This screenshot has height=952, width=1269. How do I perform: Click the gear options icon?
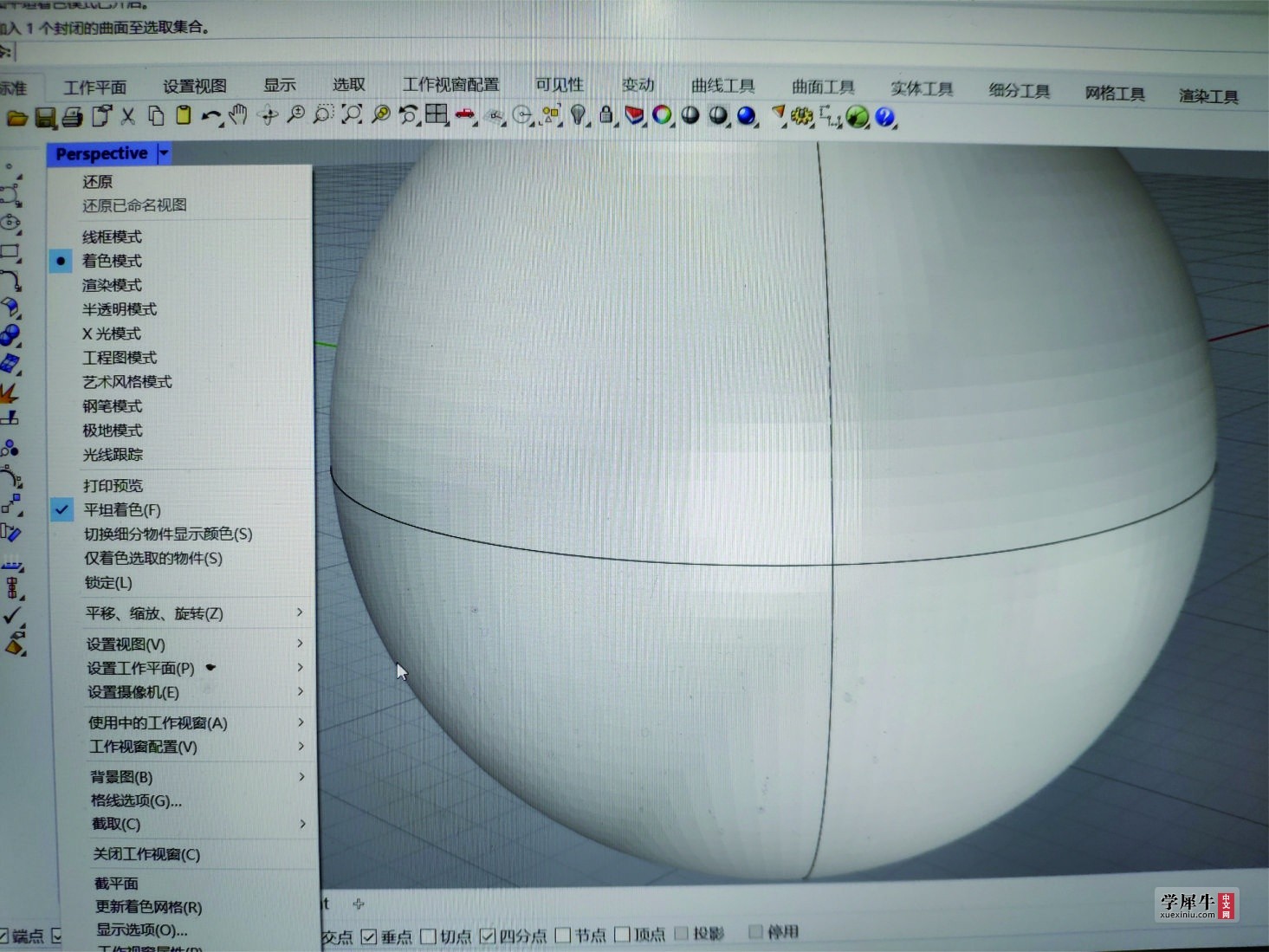pos(801,115)
